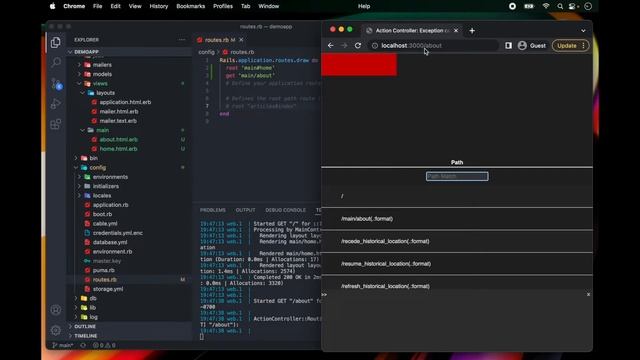Close the Action Controller Exception tab
Viewport: 640px width, 360px height.
click(456, 31)
